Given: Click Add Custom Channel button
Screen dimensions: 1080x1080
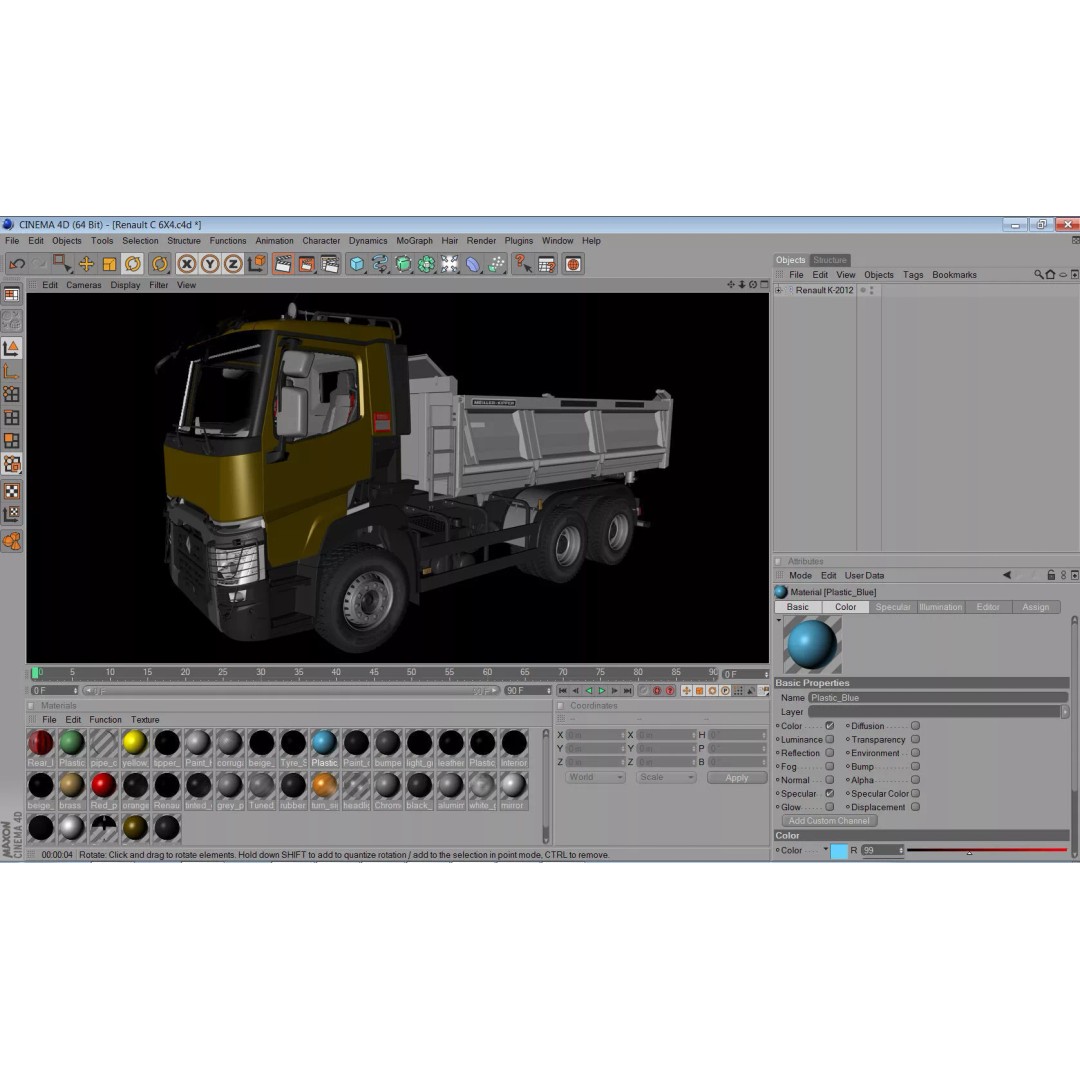Looking at the screenshot, I should coord(829,820).
